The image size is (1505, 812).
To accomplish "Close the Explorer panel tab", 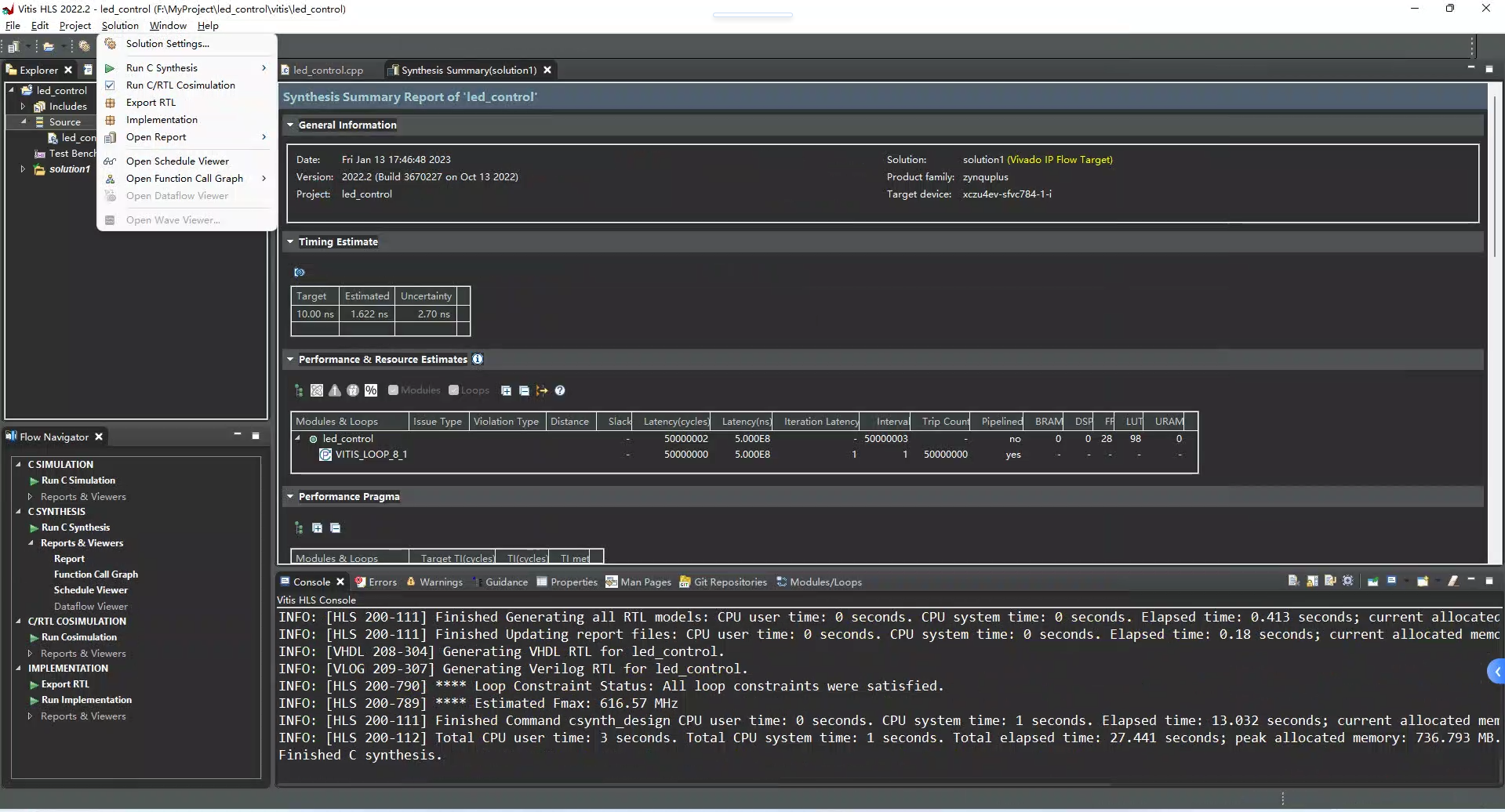I will tap(68, 71).
